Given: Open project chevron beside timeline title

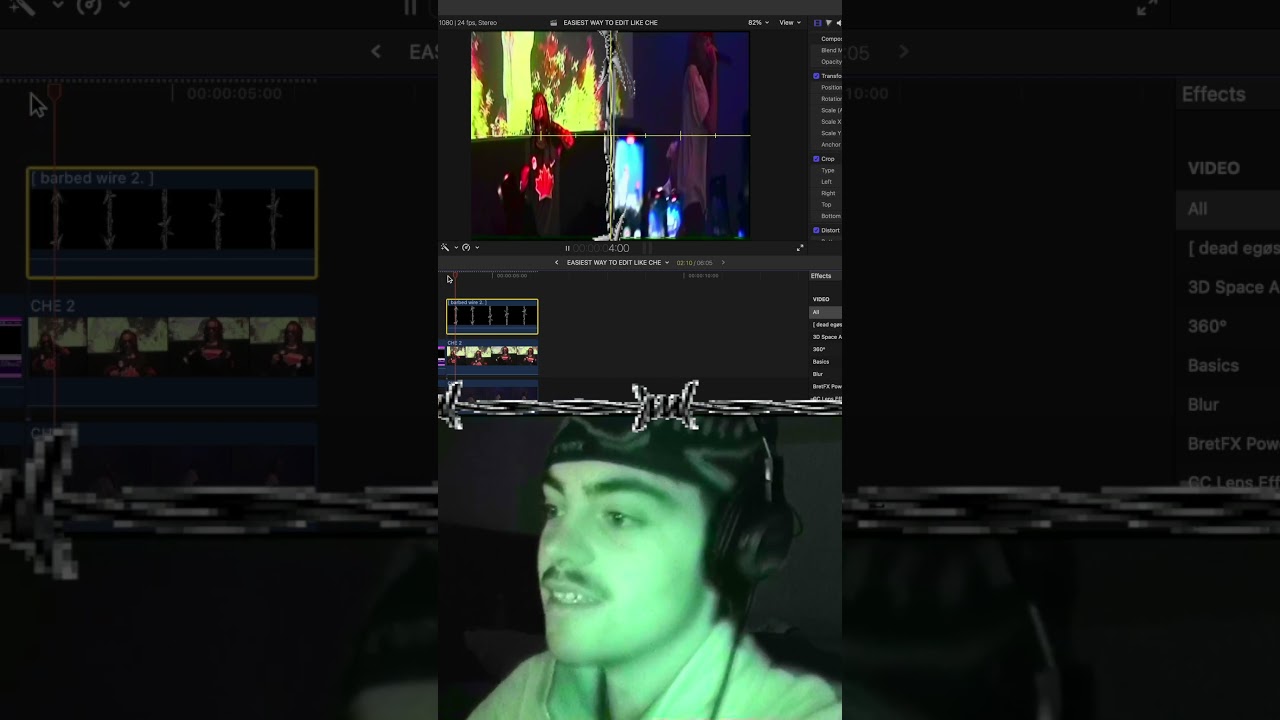Looking at the screenshot, I should point(667,263).
